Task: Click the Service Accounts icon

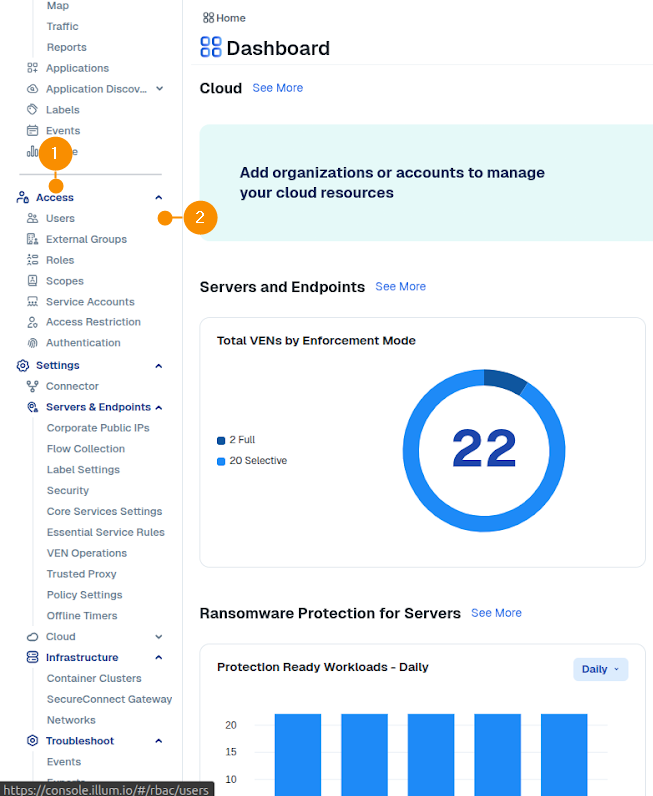Action: [33, 302]
